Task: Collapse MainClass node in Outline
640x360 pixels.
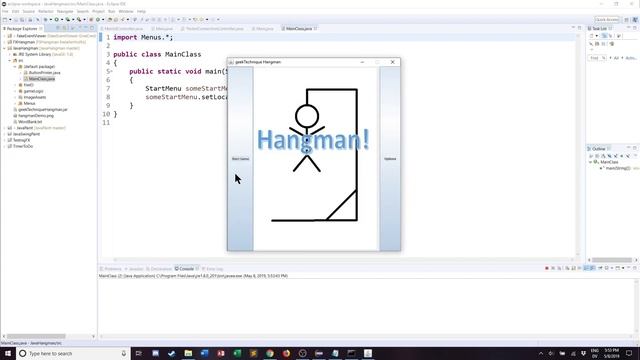Action: (x=590, y=162)
